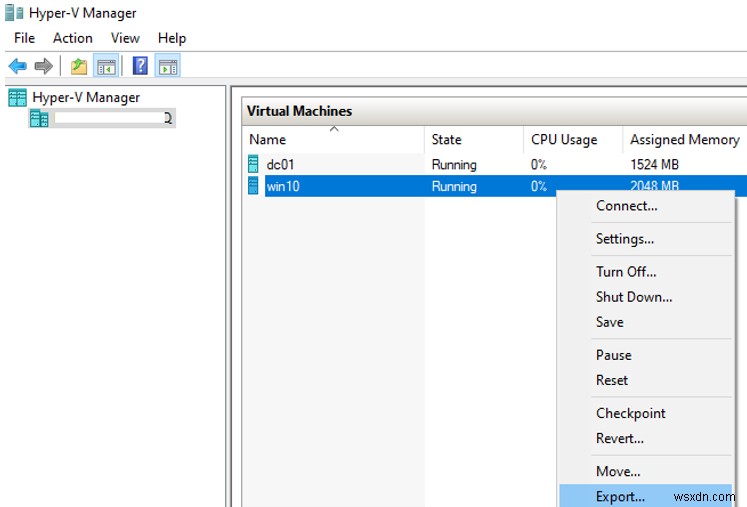Screen dimensions: 747x507
Task: Click the dc01 virtual machine icon
Action: click(x=253, y=164)
